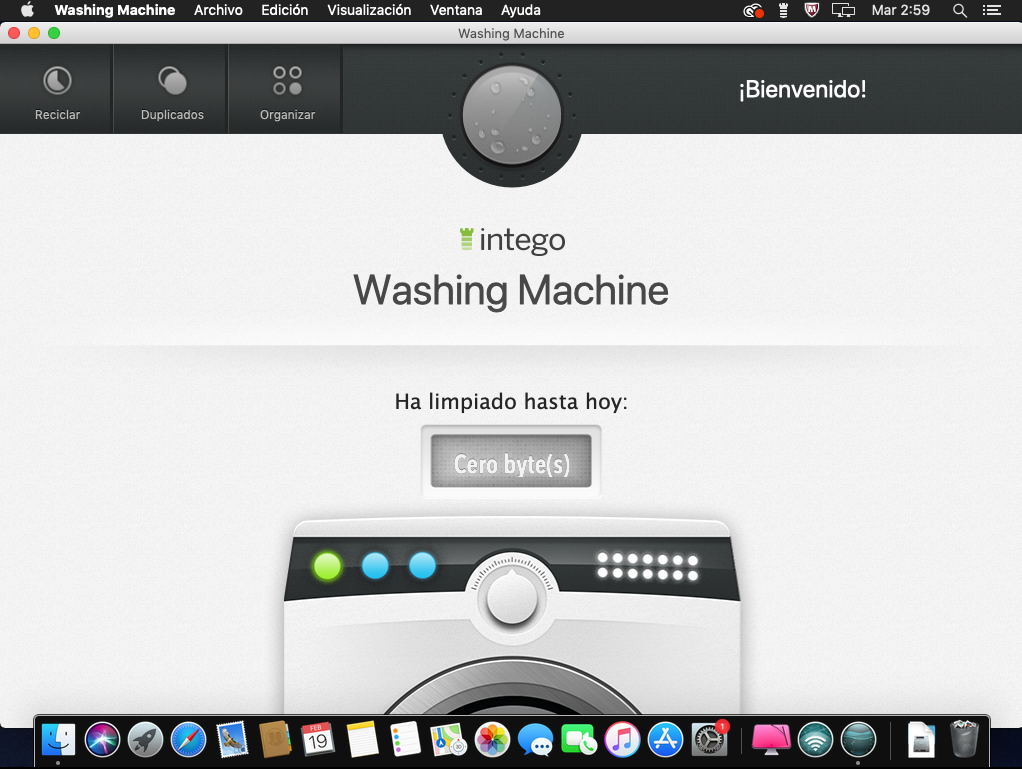Click the second blue light on washer
This screenshot has width=1022, height=769.
[x=422, y=565]
